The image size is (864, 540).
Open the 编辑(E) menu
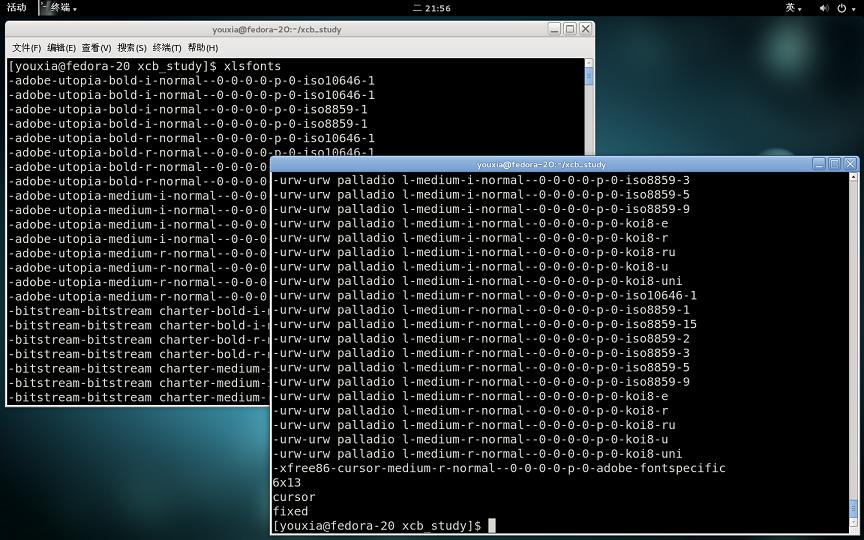point(61,48)
